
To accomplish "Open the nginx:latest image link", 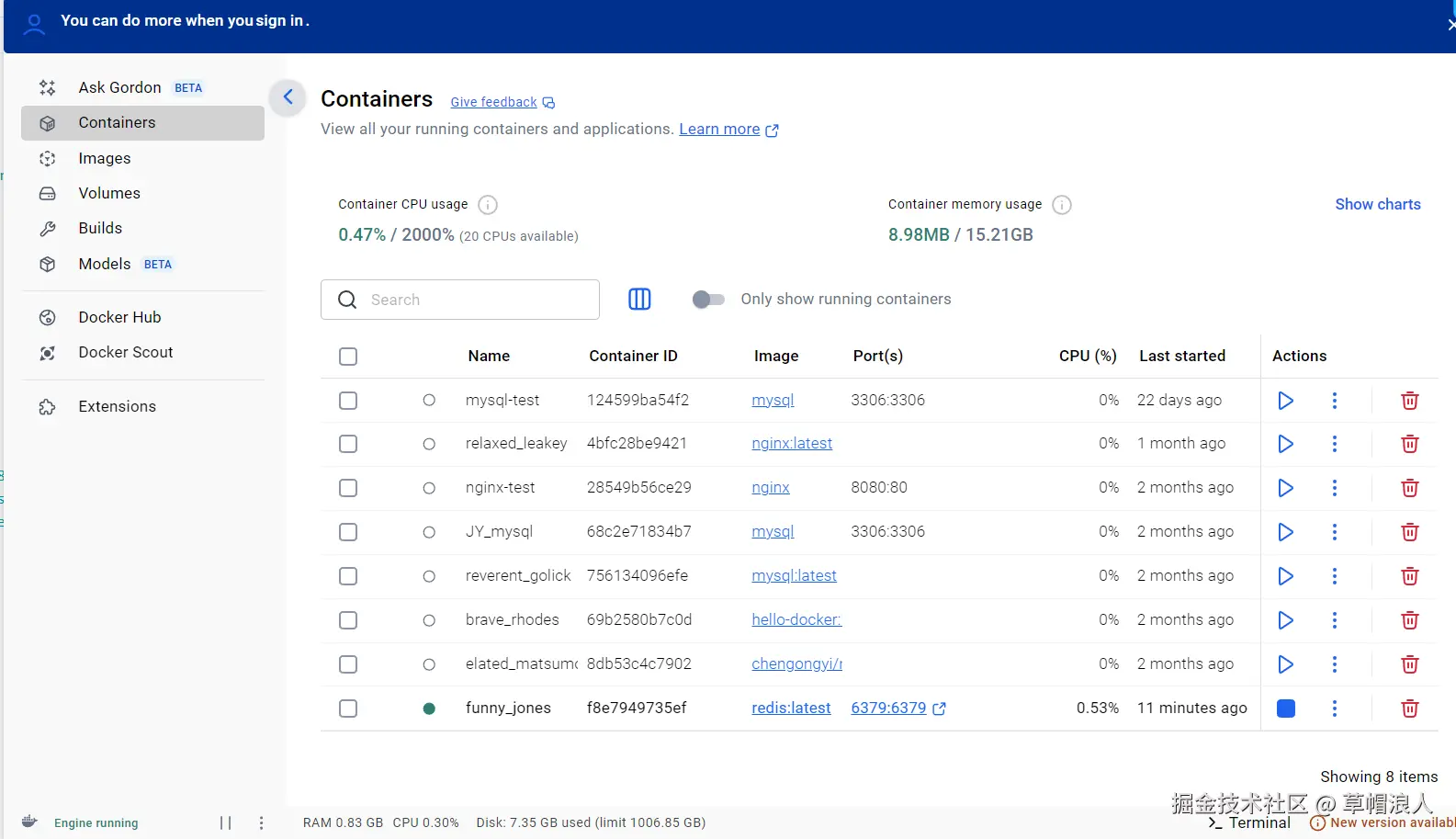I will coord(792,443).
